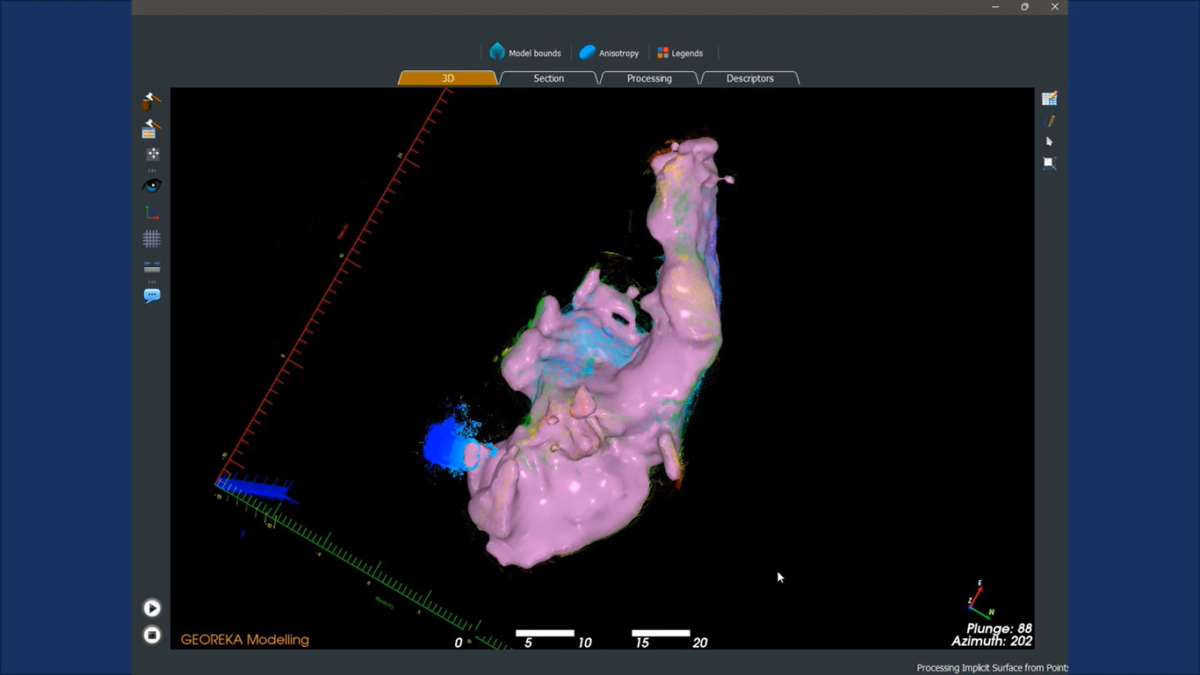Click the hammer and table build icon
The image size is (1200, 675).
tap(151, 128)
